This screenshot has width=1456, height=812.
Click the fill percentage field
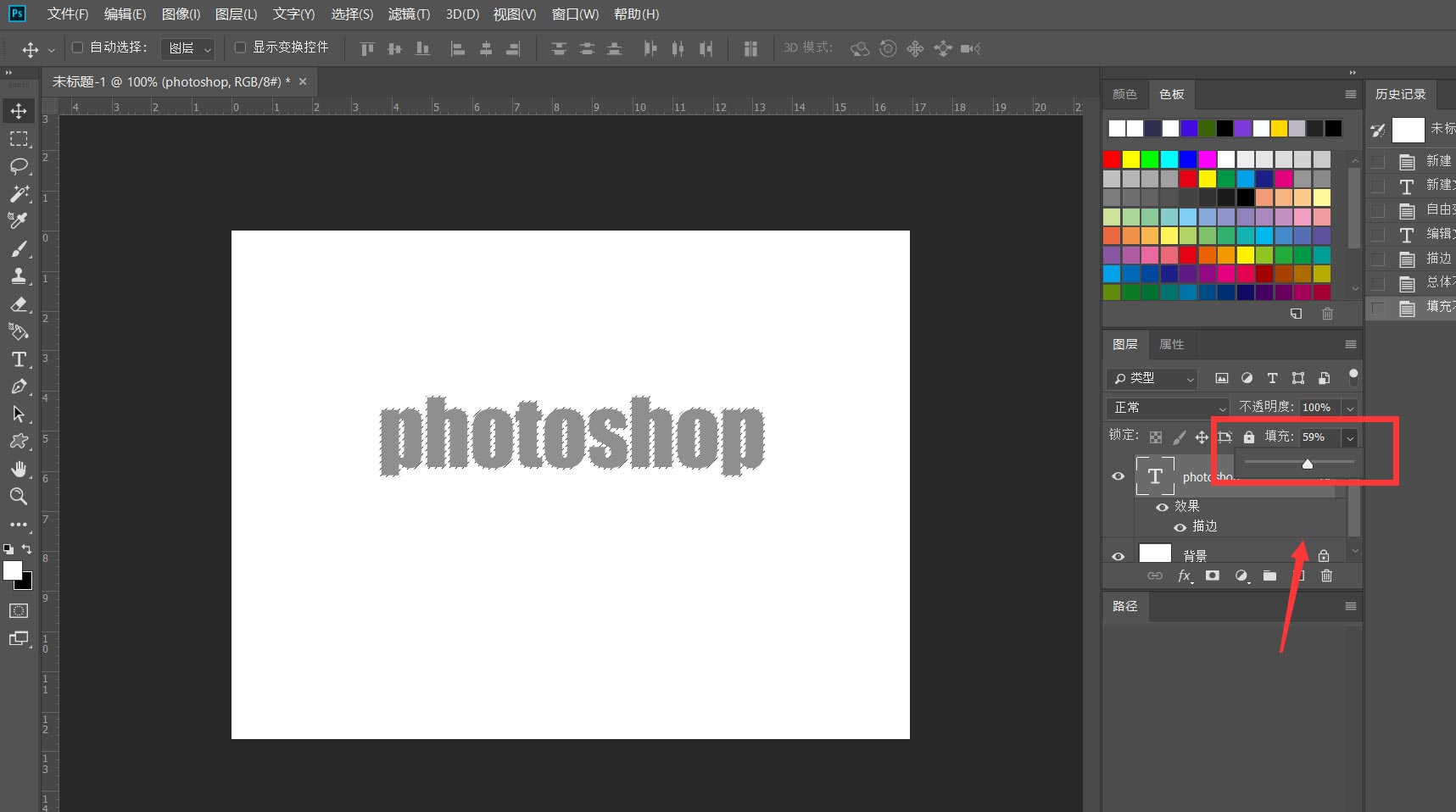1319,437
